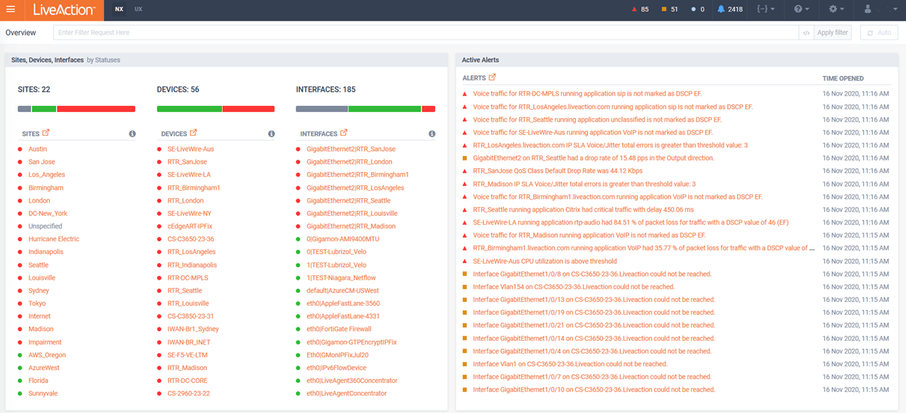Open device SE-F5-VE-LTM
The height and width of the screenshot is (413, 906).
click(x=187, y=355)
